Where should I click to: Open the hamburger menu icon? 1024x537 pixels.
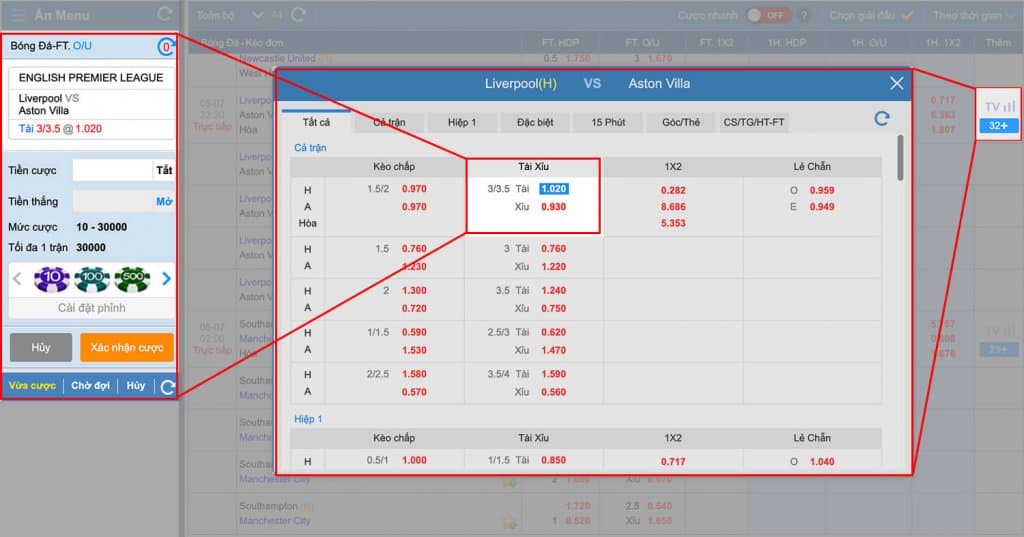(17, 15)
